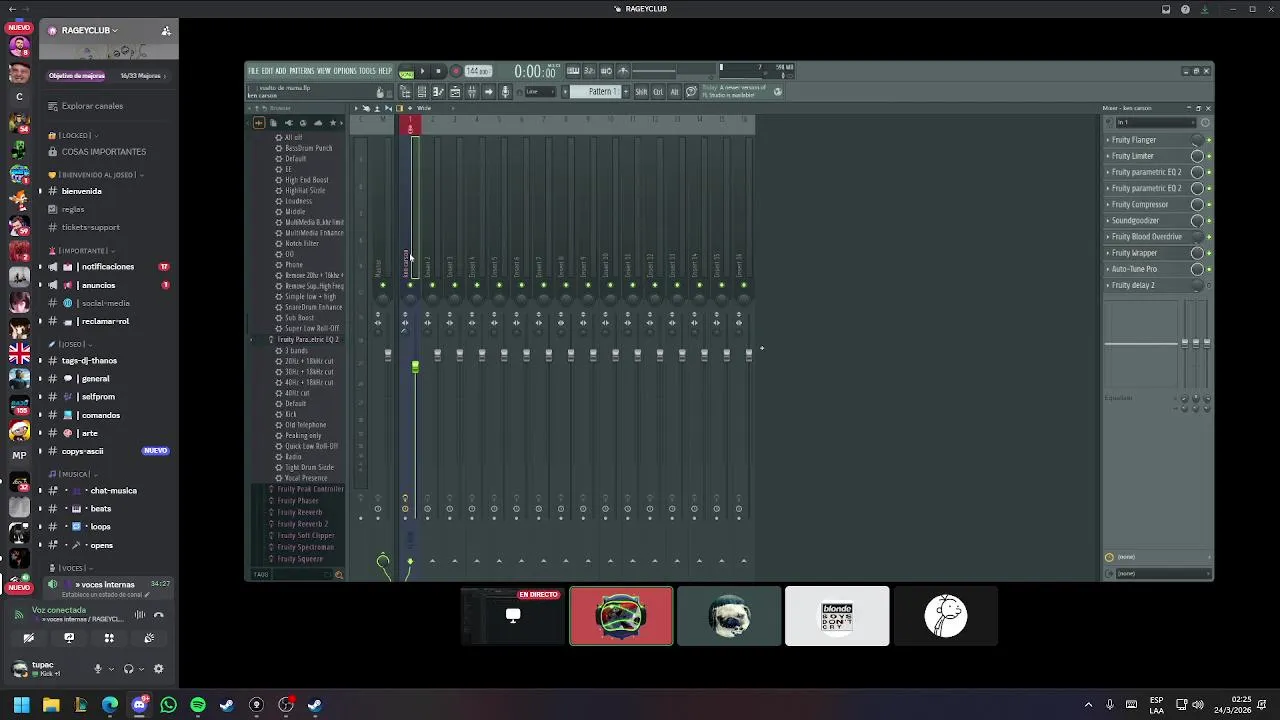Open the ADD menu
1280x720 pixels.
[280, 71]
